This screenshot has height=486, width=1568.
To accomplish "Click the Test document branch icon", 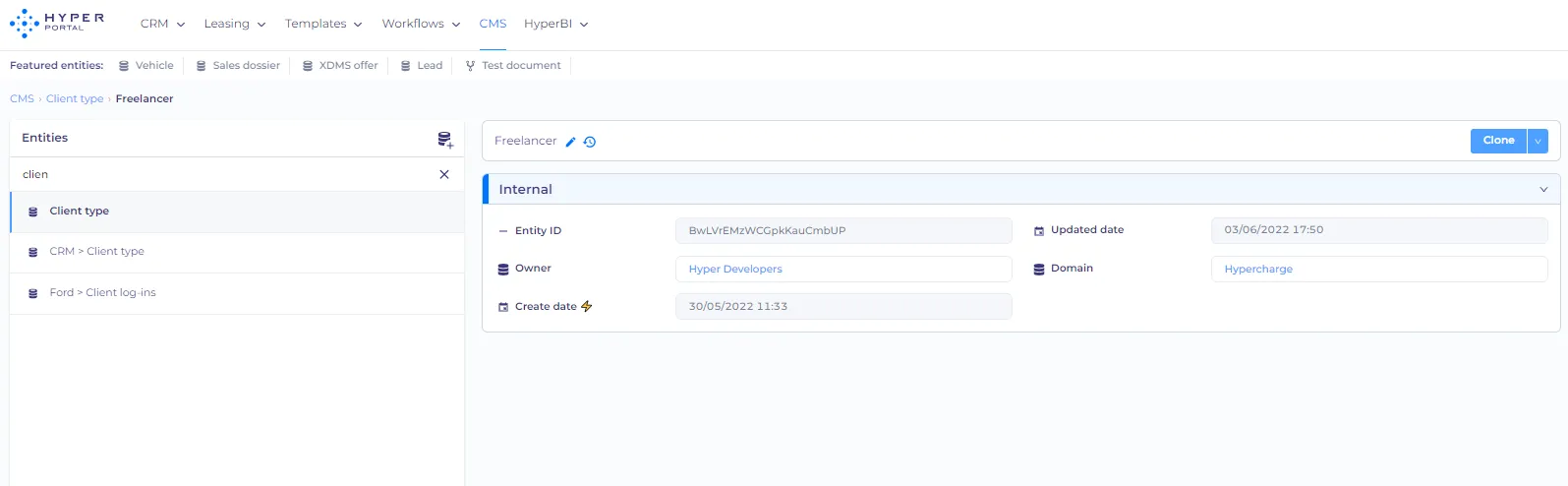I will (470, 66).
